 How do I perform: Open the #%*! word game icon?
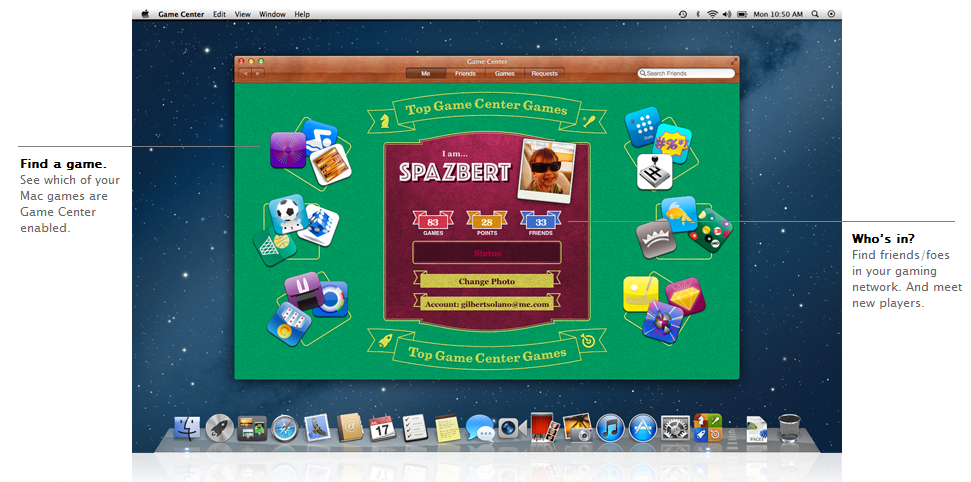tap(673, 144)
